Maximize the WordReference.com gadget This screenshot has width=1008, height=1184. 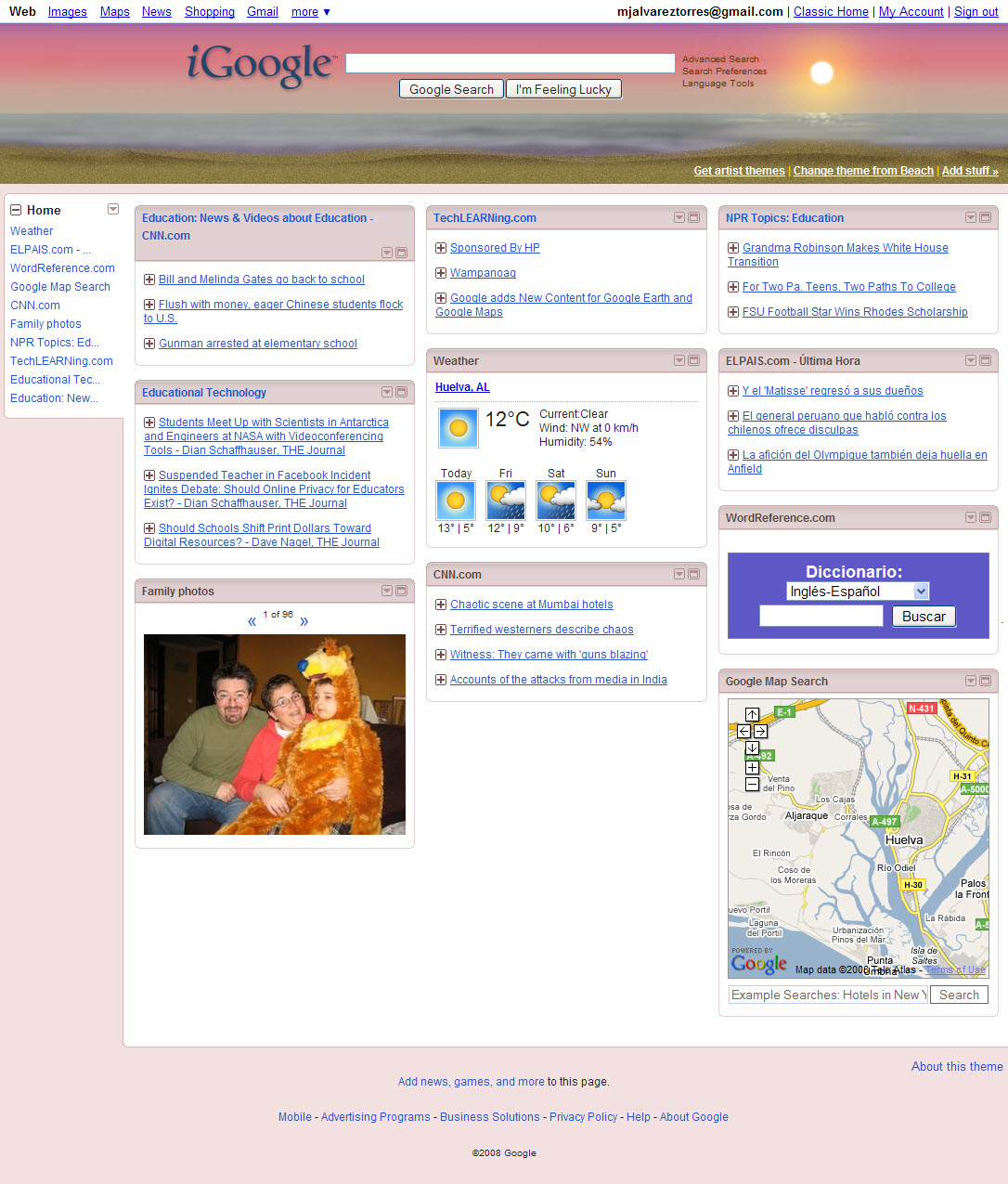985,517
